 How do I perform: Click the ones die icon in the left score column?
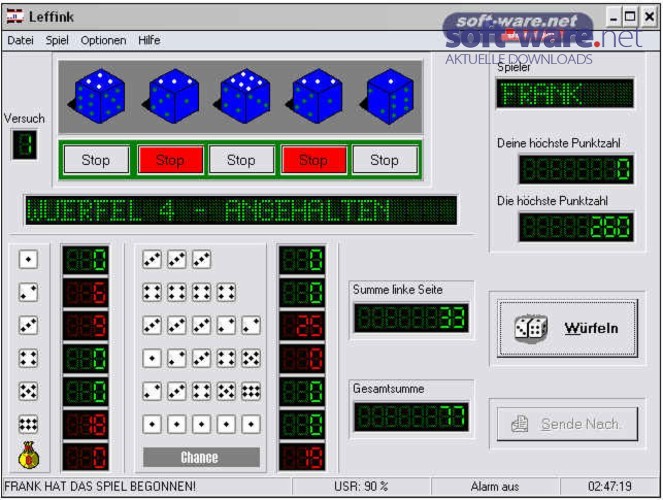pos(28,259)
